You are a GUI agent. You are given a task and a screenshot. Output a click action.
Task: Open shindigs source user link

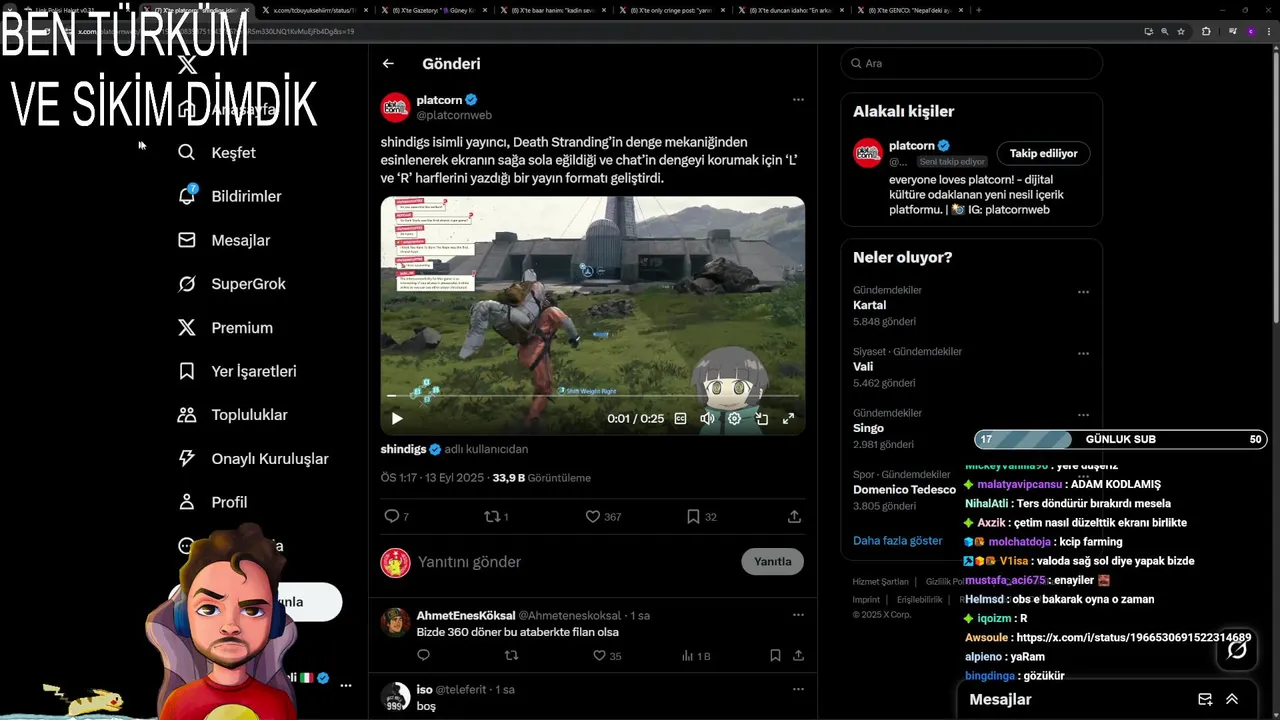(404, 449)
